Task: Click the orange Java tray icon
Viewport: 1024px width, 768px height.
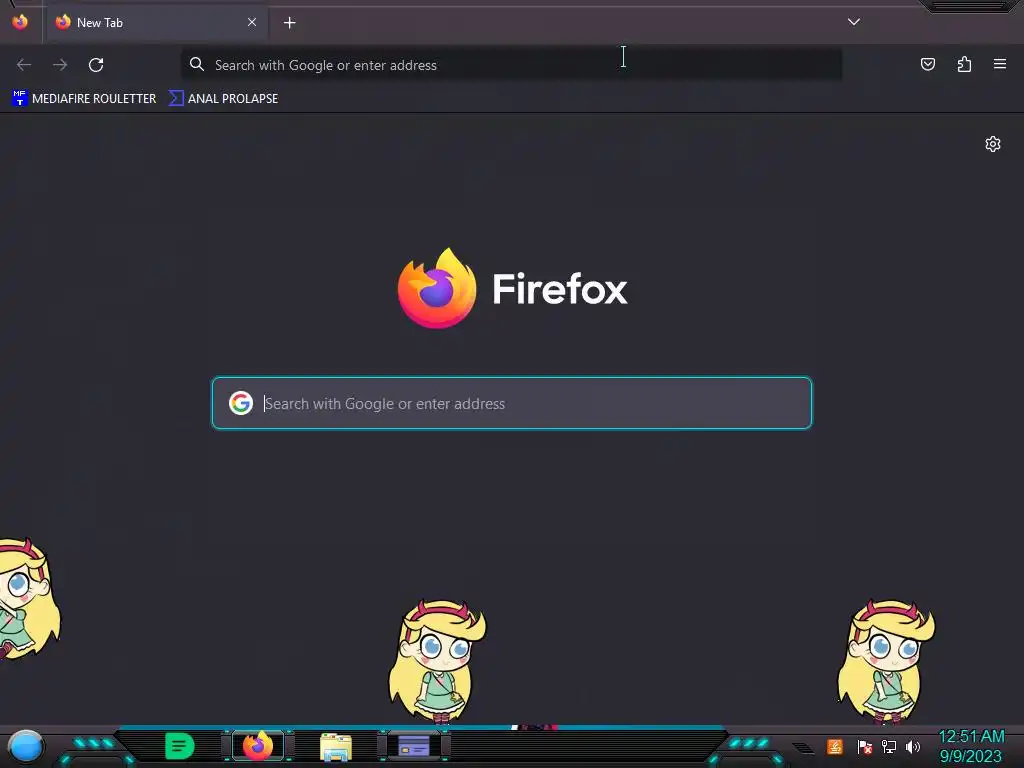Action: click(x=835, y=746)
